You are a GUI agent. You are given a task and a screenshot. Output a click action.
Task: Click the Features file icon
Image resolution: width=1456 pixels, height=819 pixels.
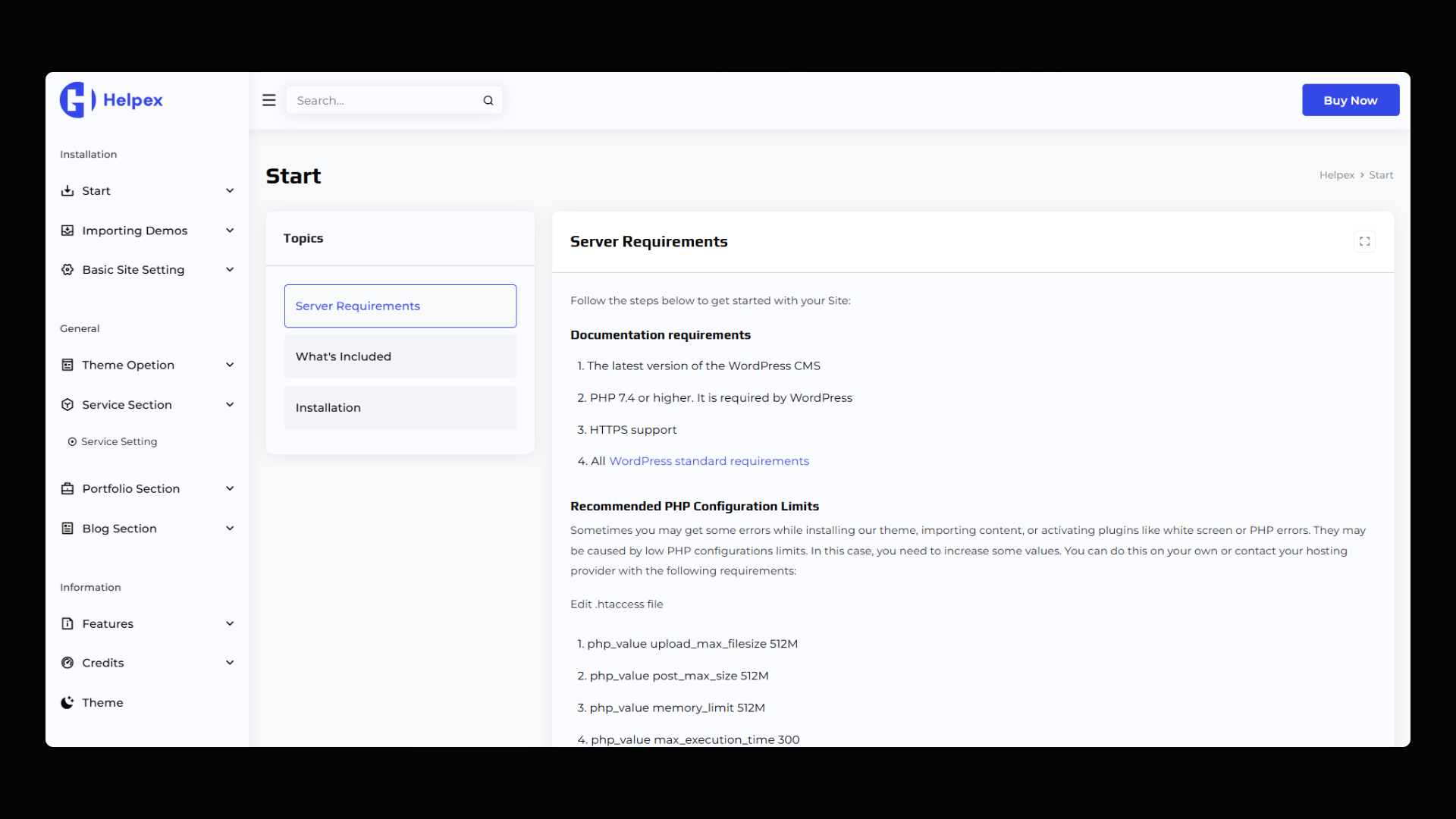67,623
